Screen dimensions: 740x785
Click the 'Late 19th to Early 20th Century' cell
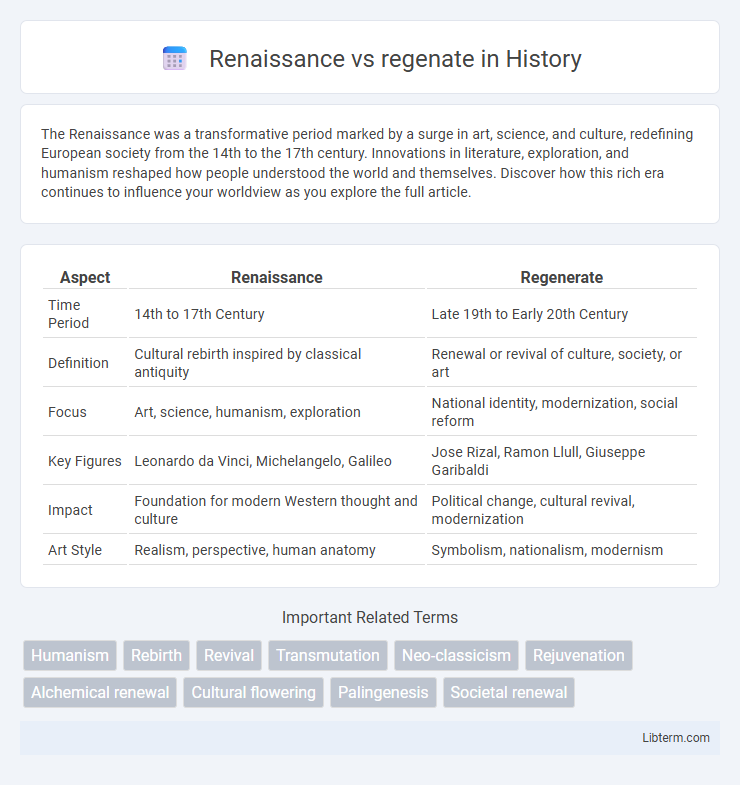pos(562,314)
